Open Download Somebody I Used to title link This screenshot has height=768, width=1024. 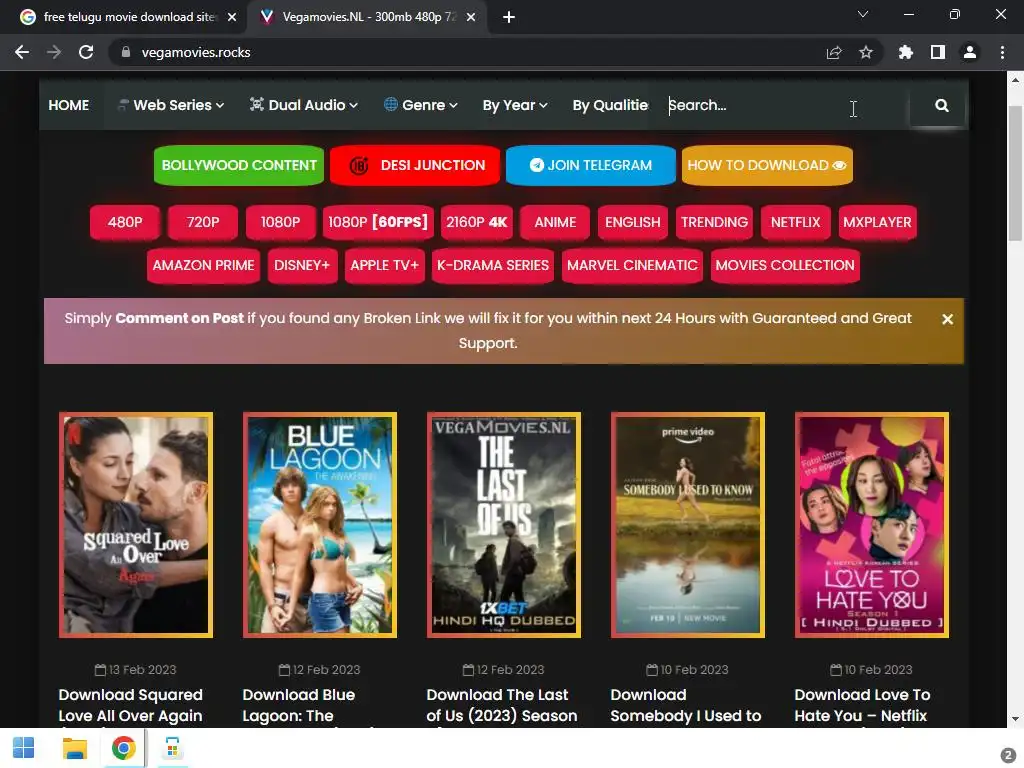point(686,706)
